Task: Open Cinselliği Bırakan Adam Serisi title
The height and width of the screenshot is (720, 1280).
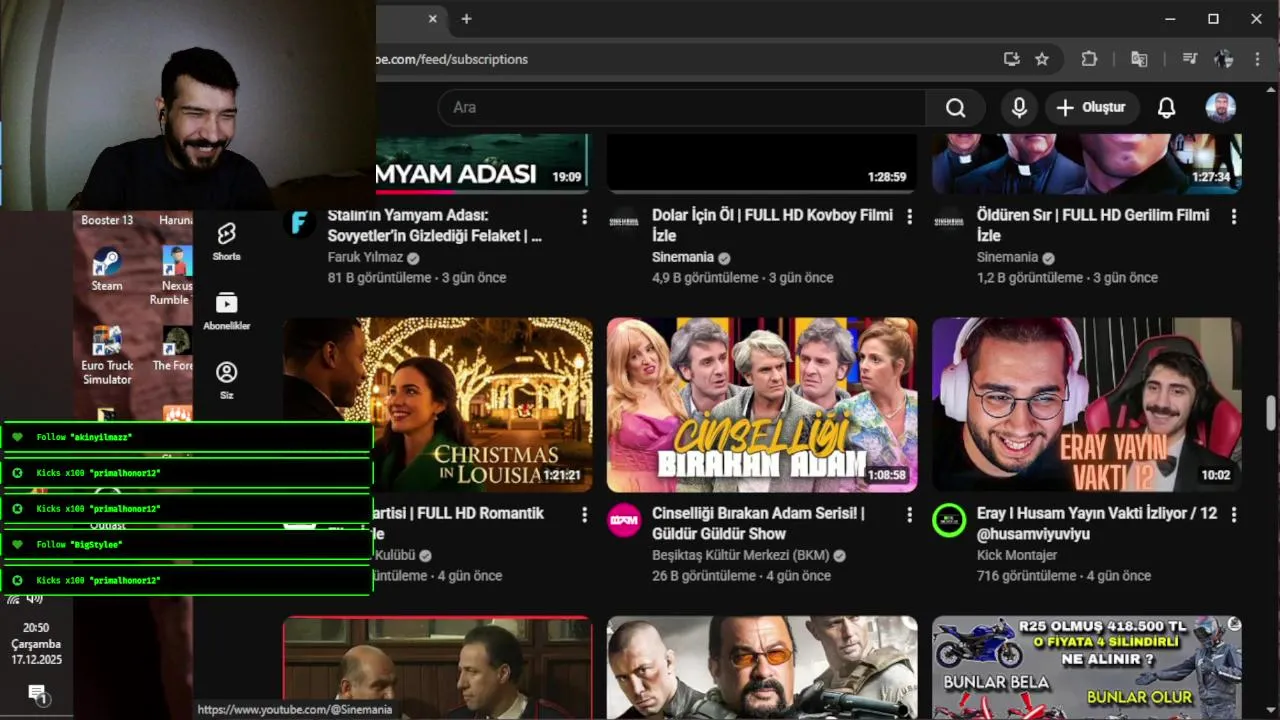Action: tap(758, 523)
